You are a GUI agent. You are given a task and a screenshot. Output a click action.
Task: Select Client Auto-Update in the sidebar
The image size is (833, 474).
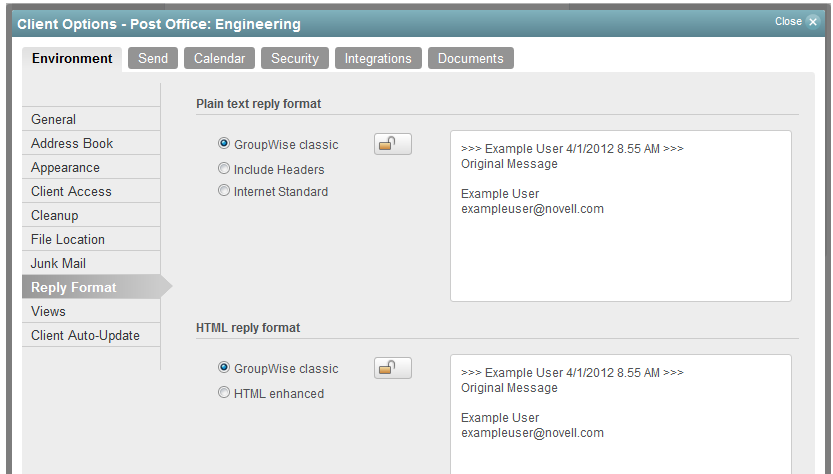(x=85, y=335)
